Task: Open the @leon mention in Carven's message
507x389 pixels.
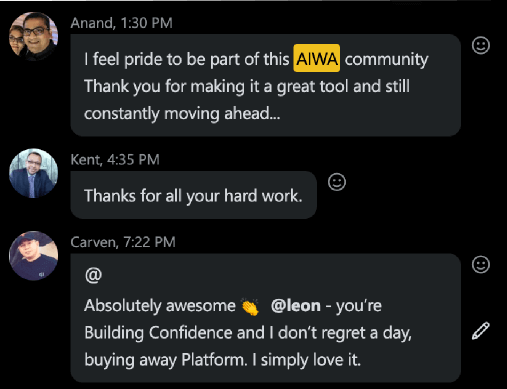Action: pyautogui.click(x=296, y=305)
